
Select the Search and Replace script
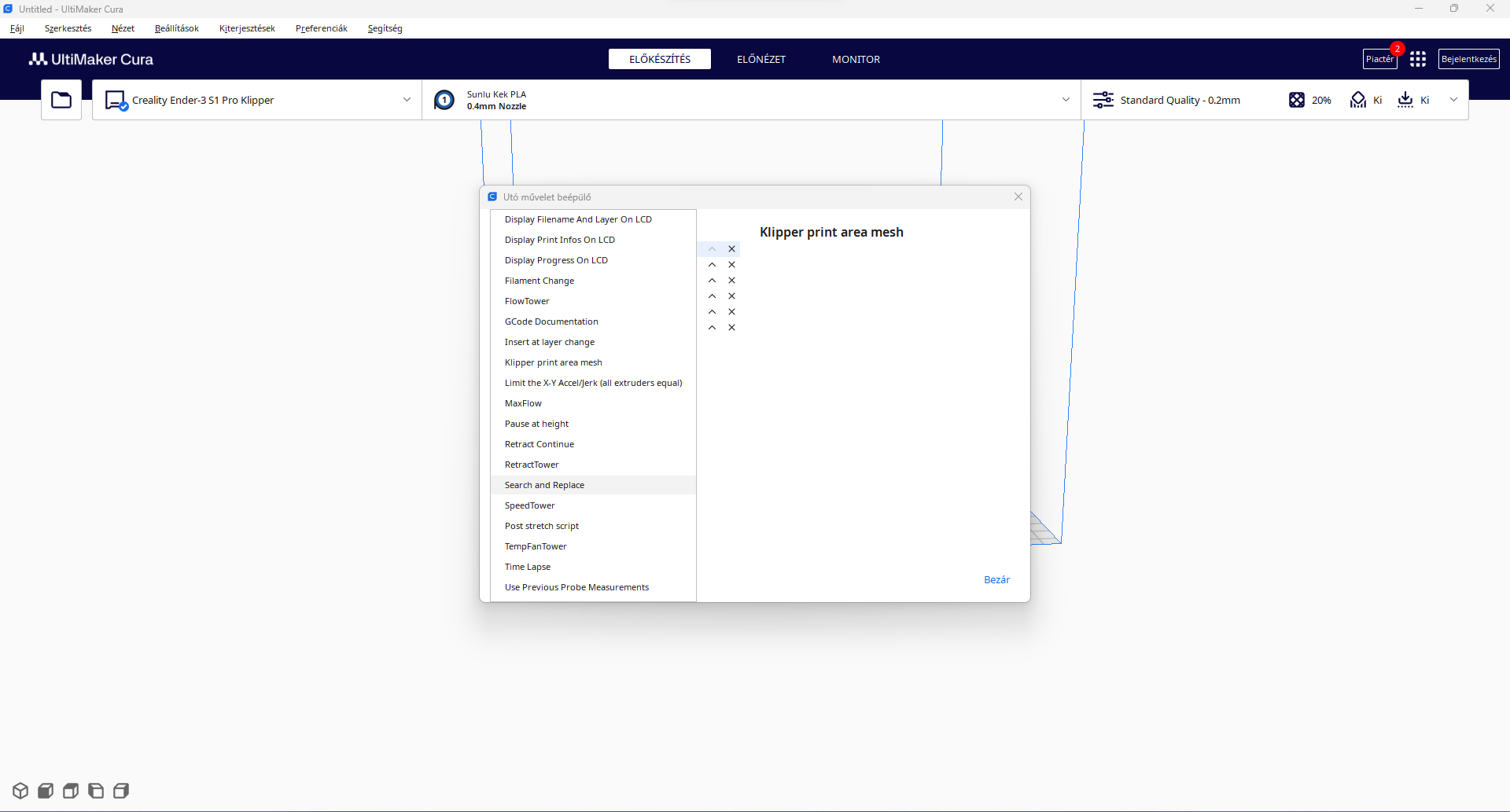(593, 485)
